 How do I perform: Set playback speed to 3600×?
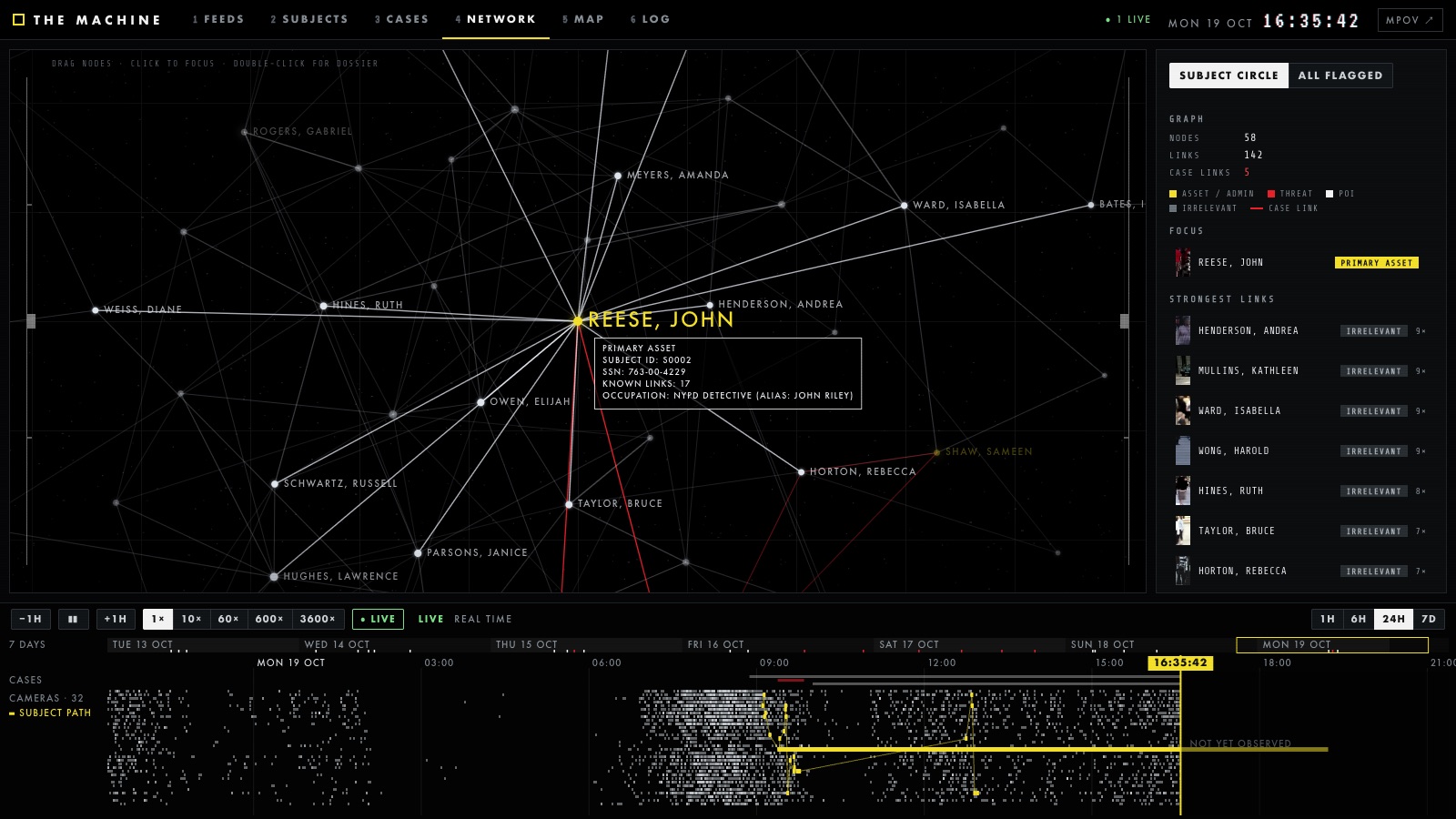pos(318,619)
